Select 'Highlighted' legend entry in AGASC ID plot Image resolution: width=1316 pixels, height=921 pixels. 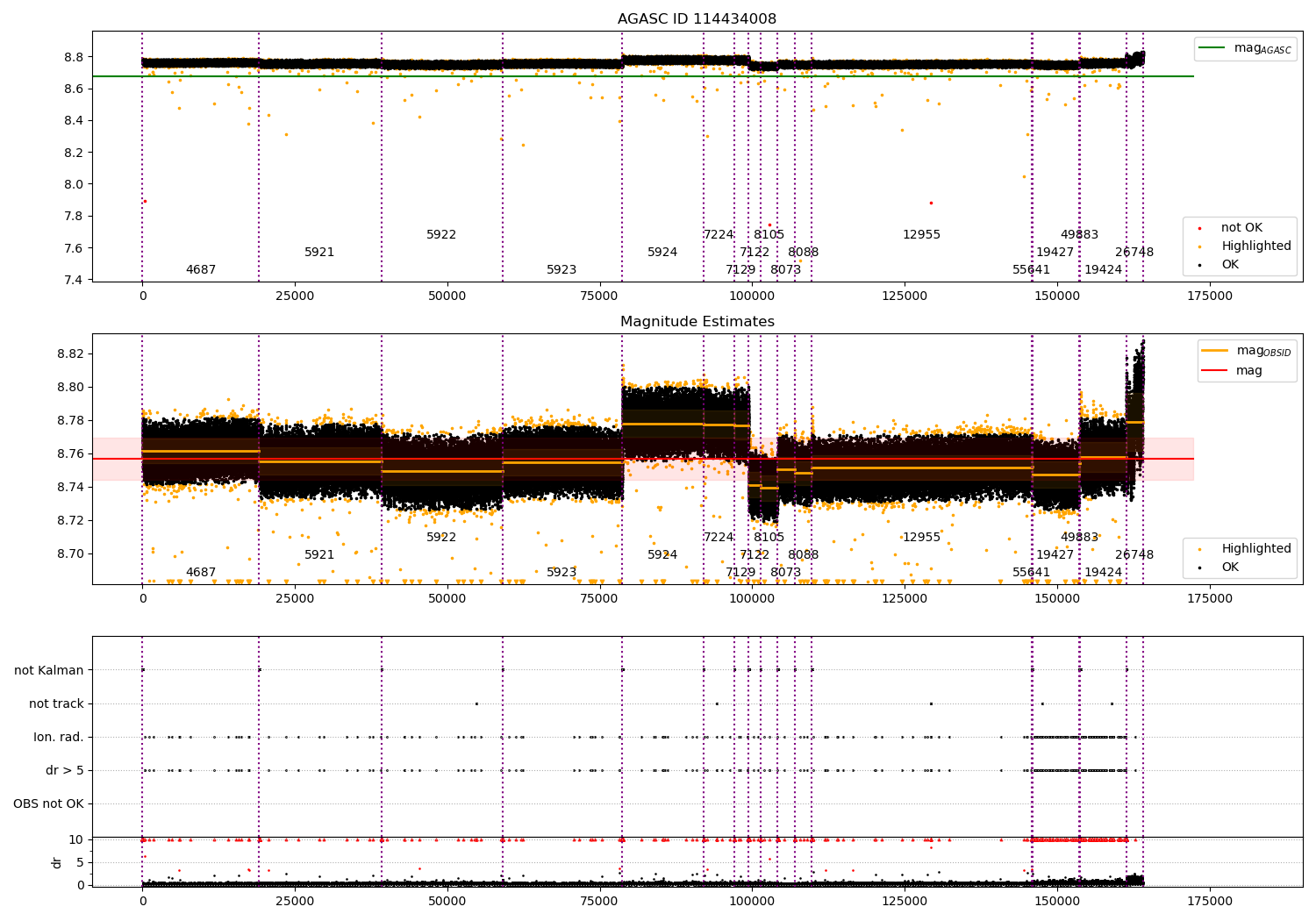point(1246,246)
